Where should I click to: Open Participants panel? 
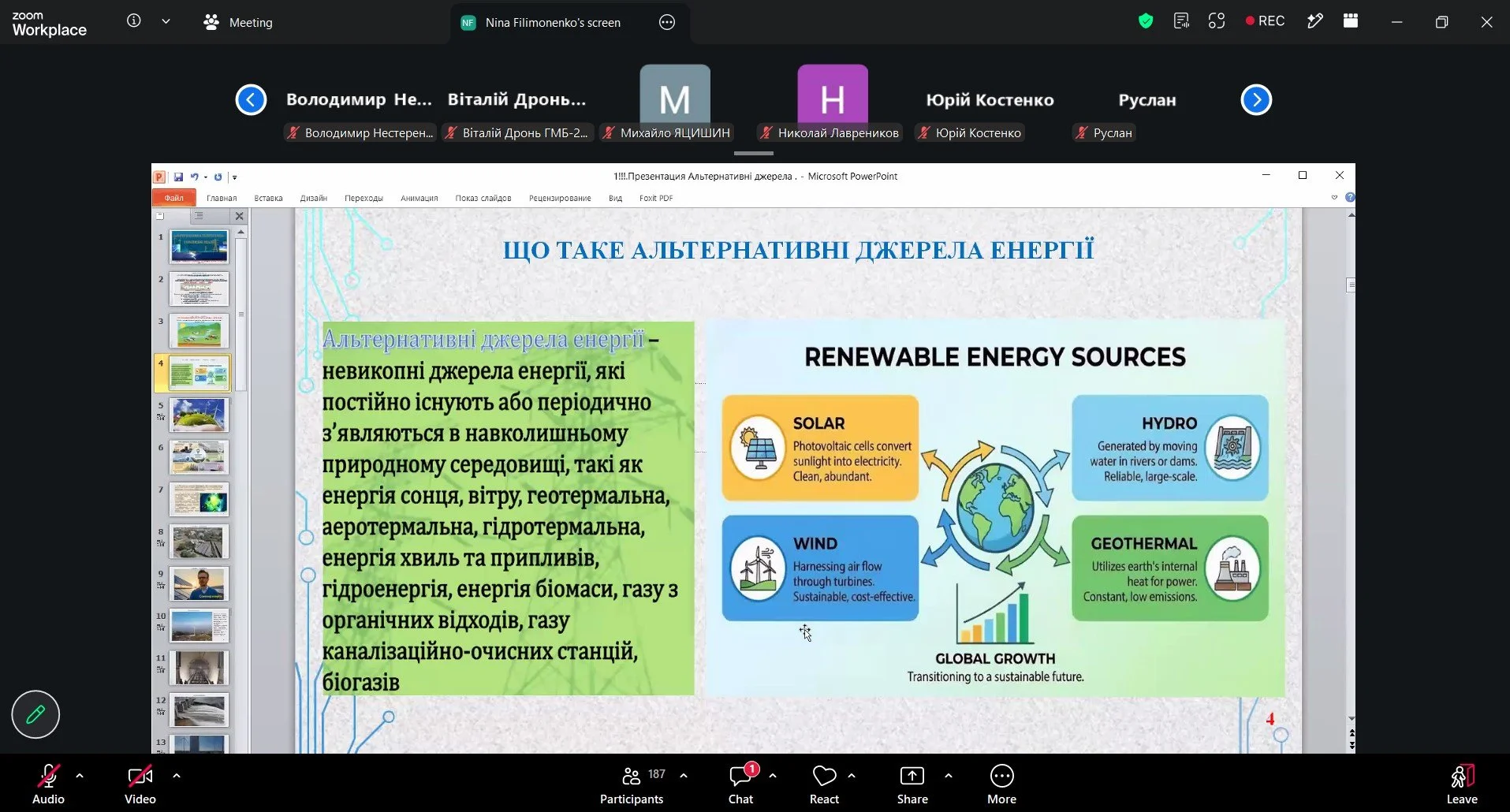click(632, 784)
